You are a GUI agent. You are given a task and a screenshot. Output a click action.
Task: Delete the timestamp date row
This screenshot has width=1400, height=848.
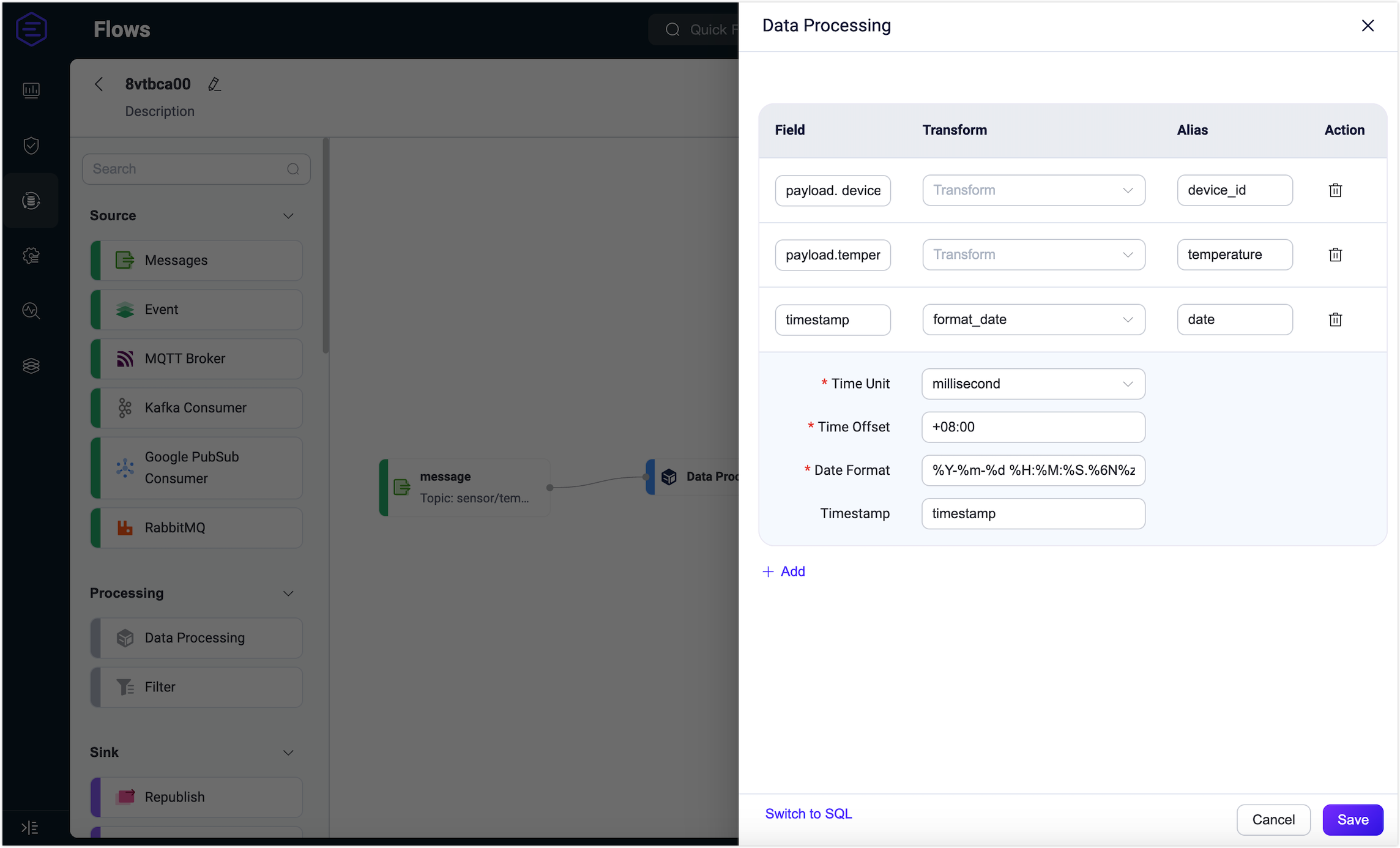[x=1335, y=319]
